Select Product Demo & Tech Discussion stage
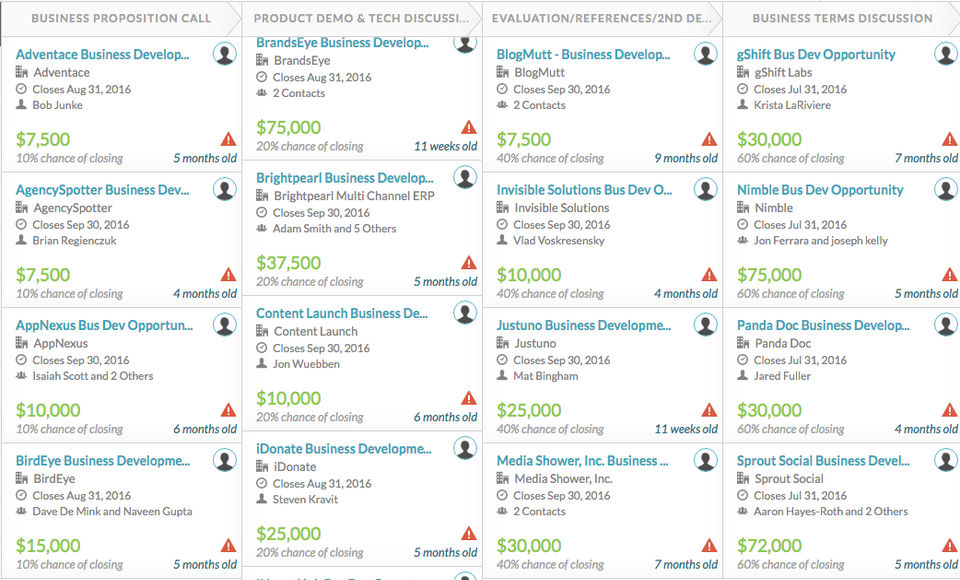 [x=361, y=18]
